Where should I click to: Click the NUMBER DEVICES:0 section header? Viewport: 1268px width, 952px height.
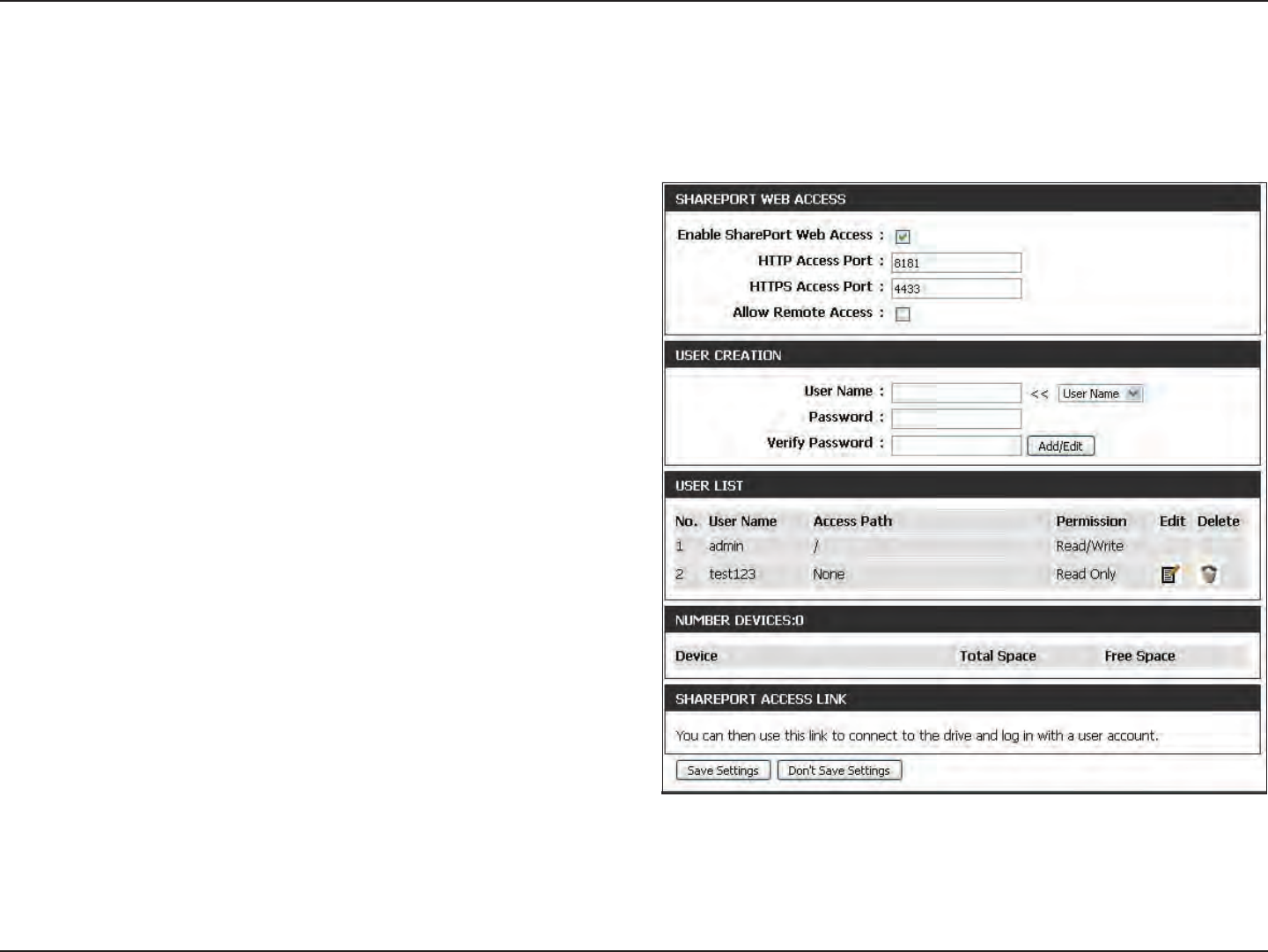pos(962,620)
